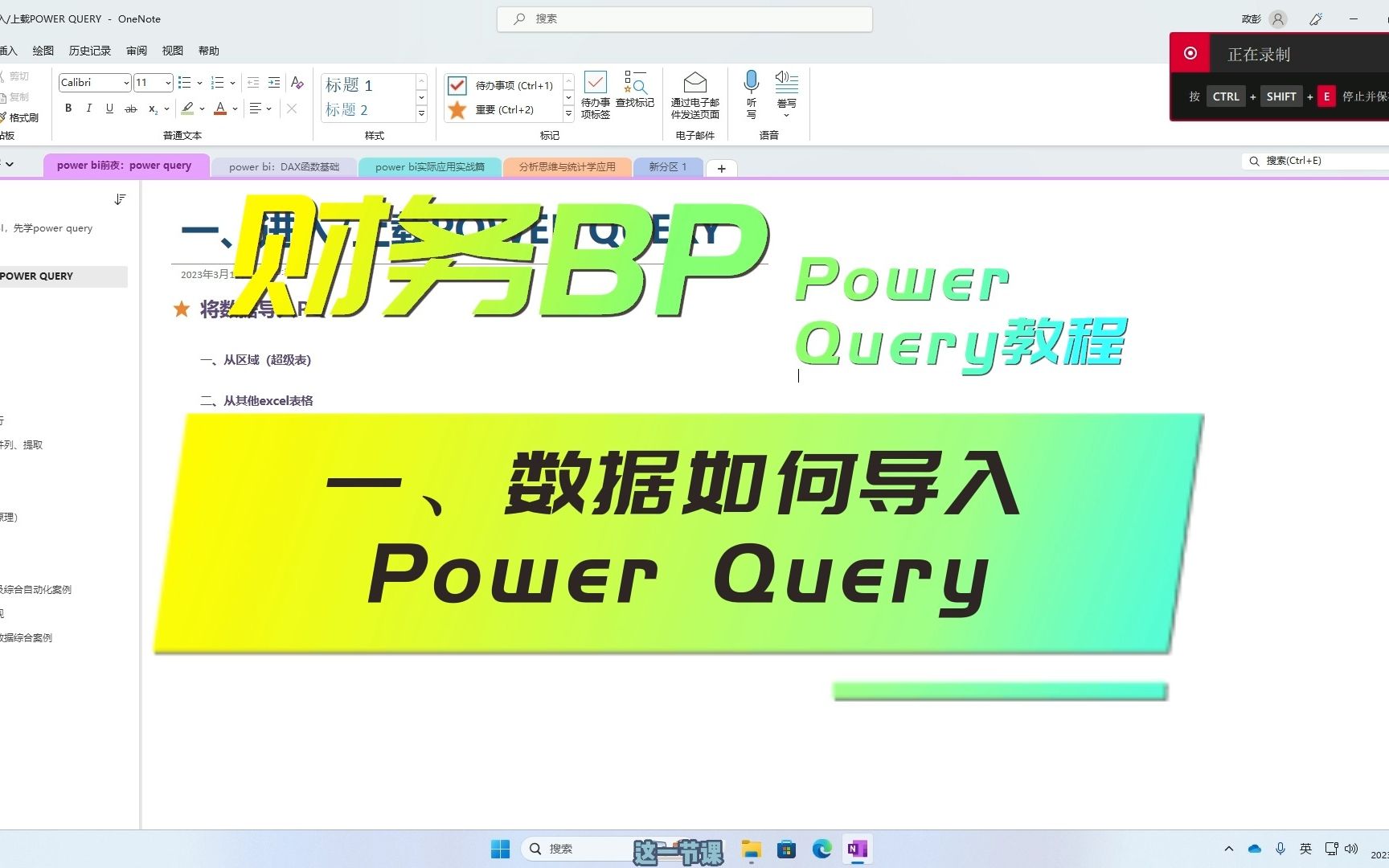This screenshot has width=1389, height=868.
Task: Apply red font color
Action: pos(220,108)
